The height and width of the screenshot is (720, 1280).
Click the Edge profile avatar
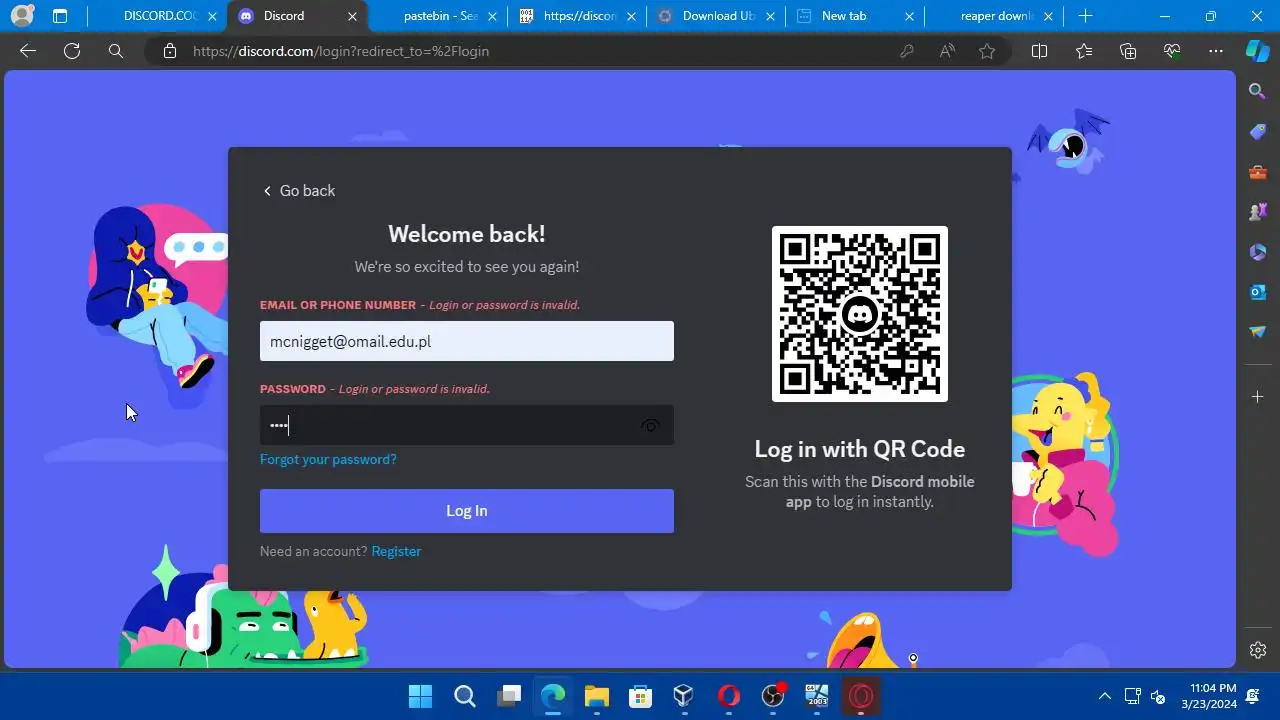click(x=21, y=16)
